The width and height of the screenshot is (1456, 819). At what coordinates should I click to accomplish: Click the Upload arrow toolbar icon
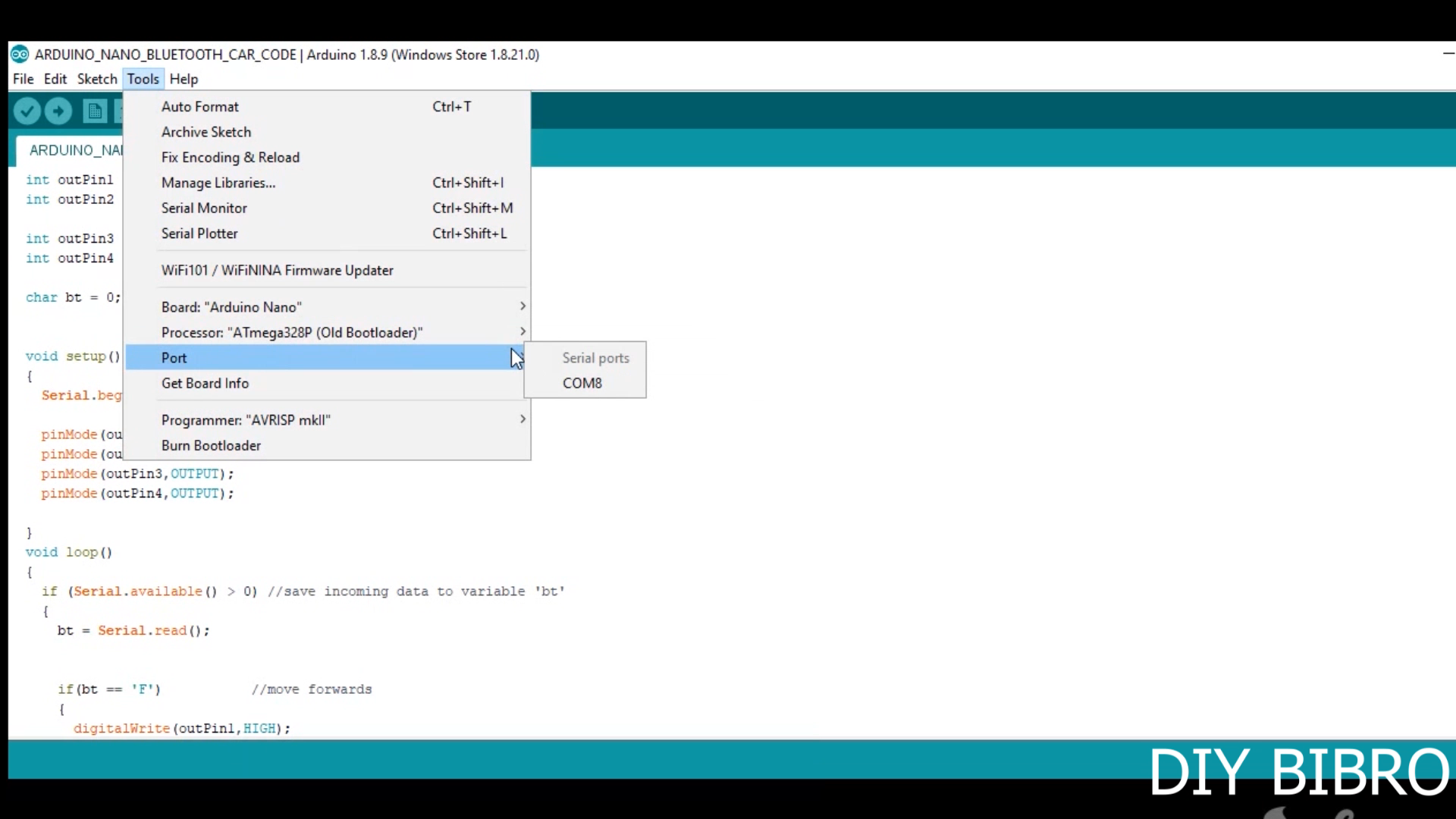(x=58, y=111)
